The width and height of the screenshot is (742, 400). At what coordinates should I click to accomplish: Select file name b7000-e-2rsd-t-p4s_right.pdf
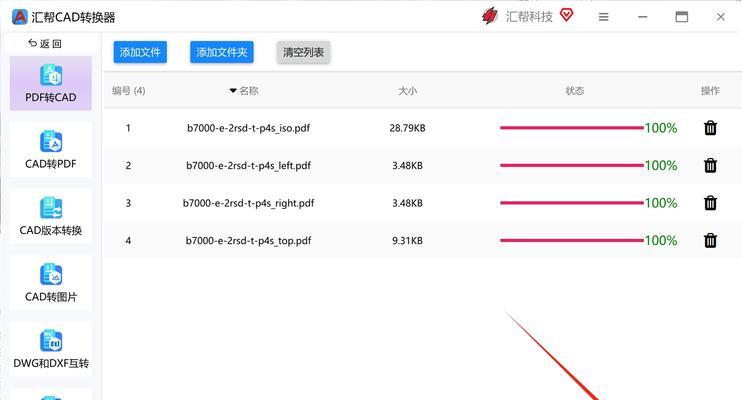tap(248, 203)
